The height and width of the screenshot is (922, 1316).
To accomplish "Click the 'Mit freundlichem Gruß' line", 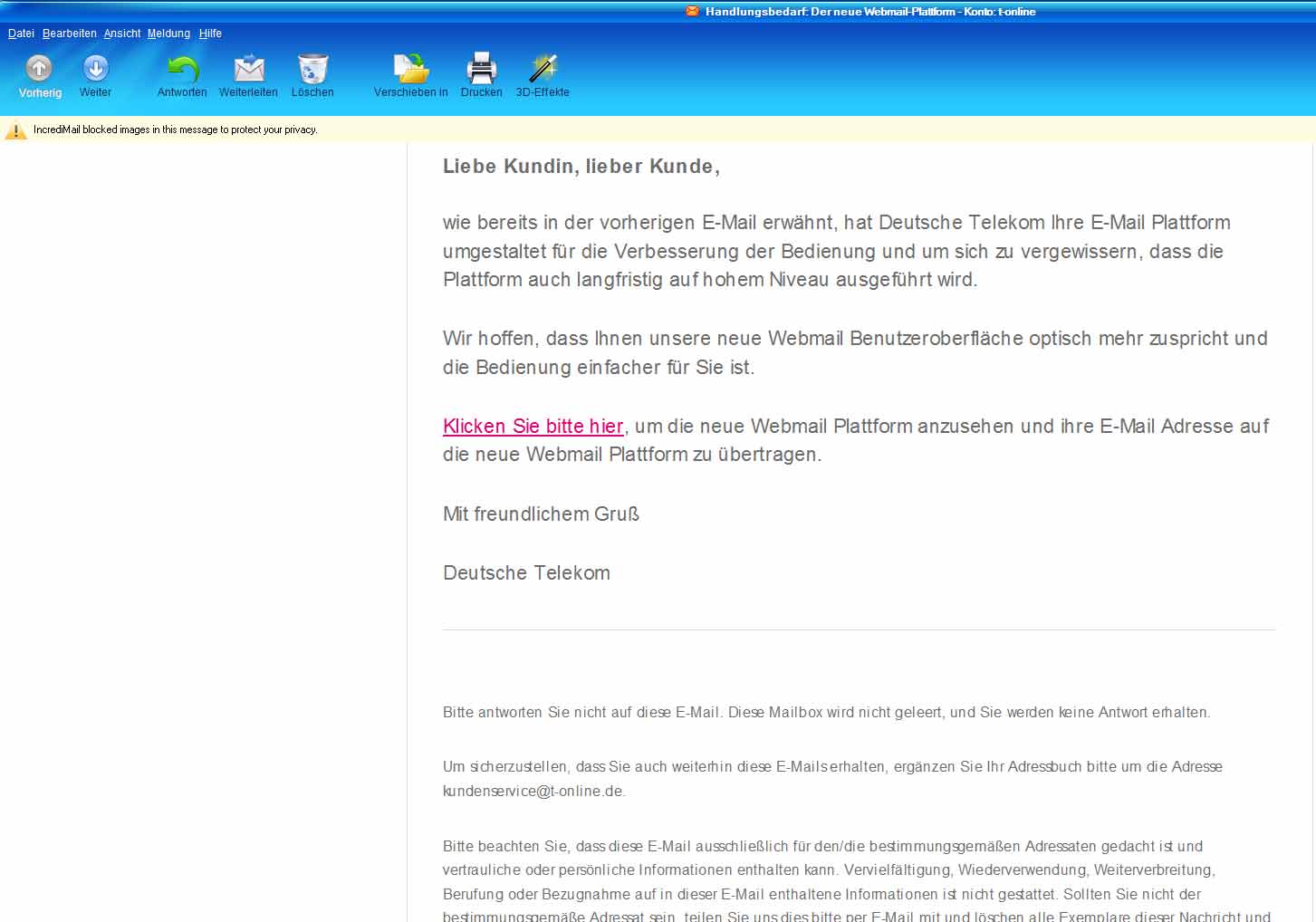I will point(541,514).
